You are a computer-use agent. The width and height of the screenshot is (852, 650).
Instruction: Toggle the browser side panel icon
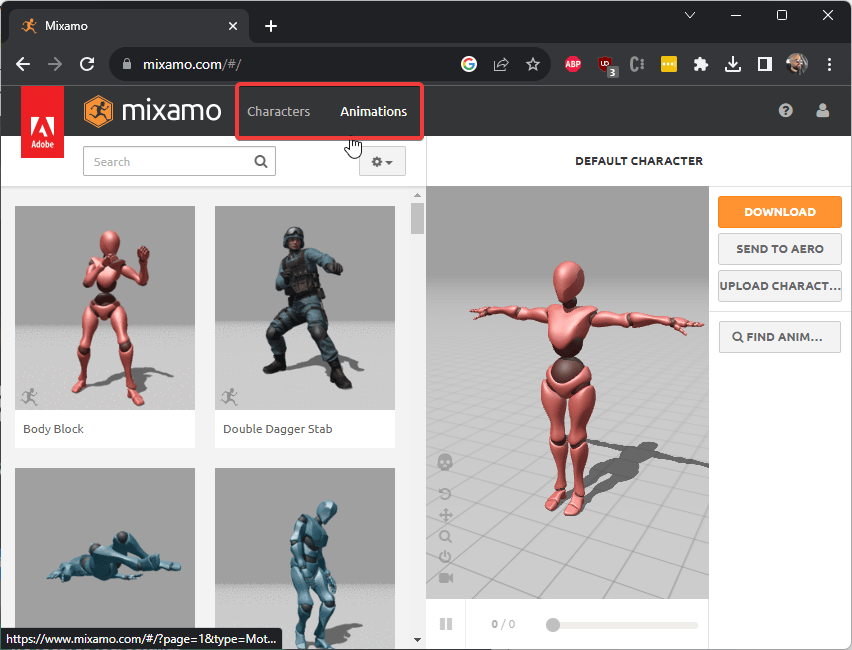pos(765,64)
